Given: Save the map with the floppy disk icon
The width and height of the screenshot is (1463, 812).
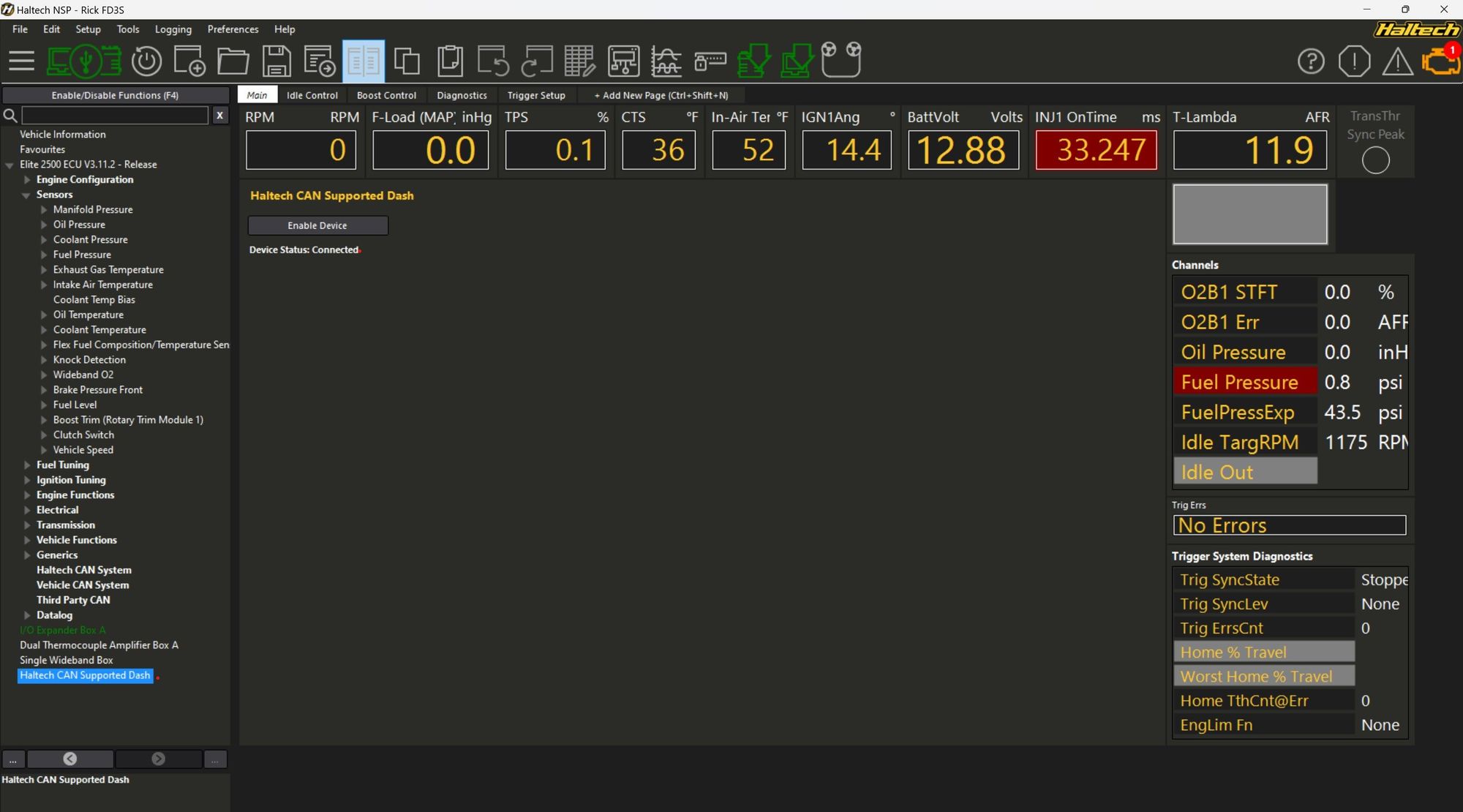Looking at the screenshot, I should coord(277,61).
